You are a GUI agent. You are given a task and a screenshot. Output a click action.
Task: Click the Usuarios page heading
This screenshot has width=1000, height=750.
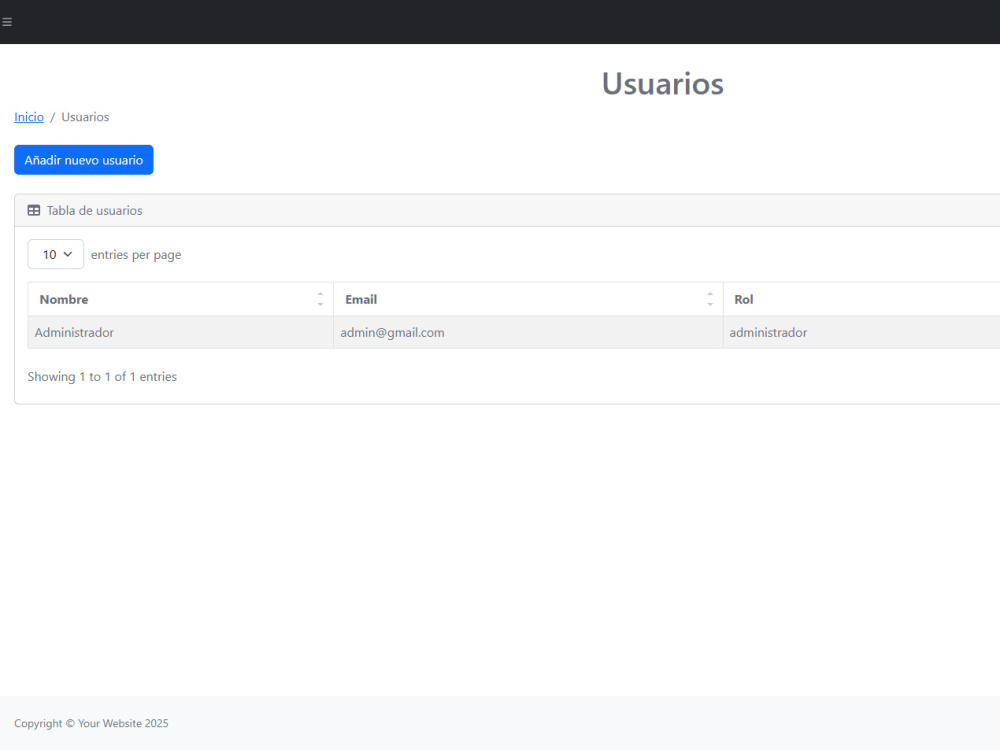(x=663, y=84)
